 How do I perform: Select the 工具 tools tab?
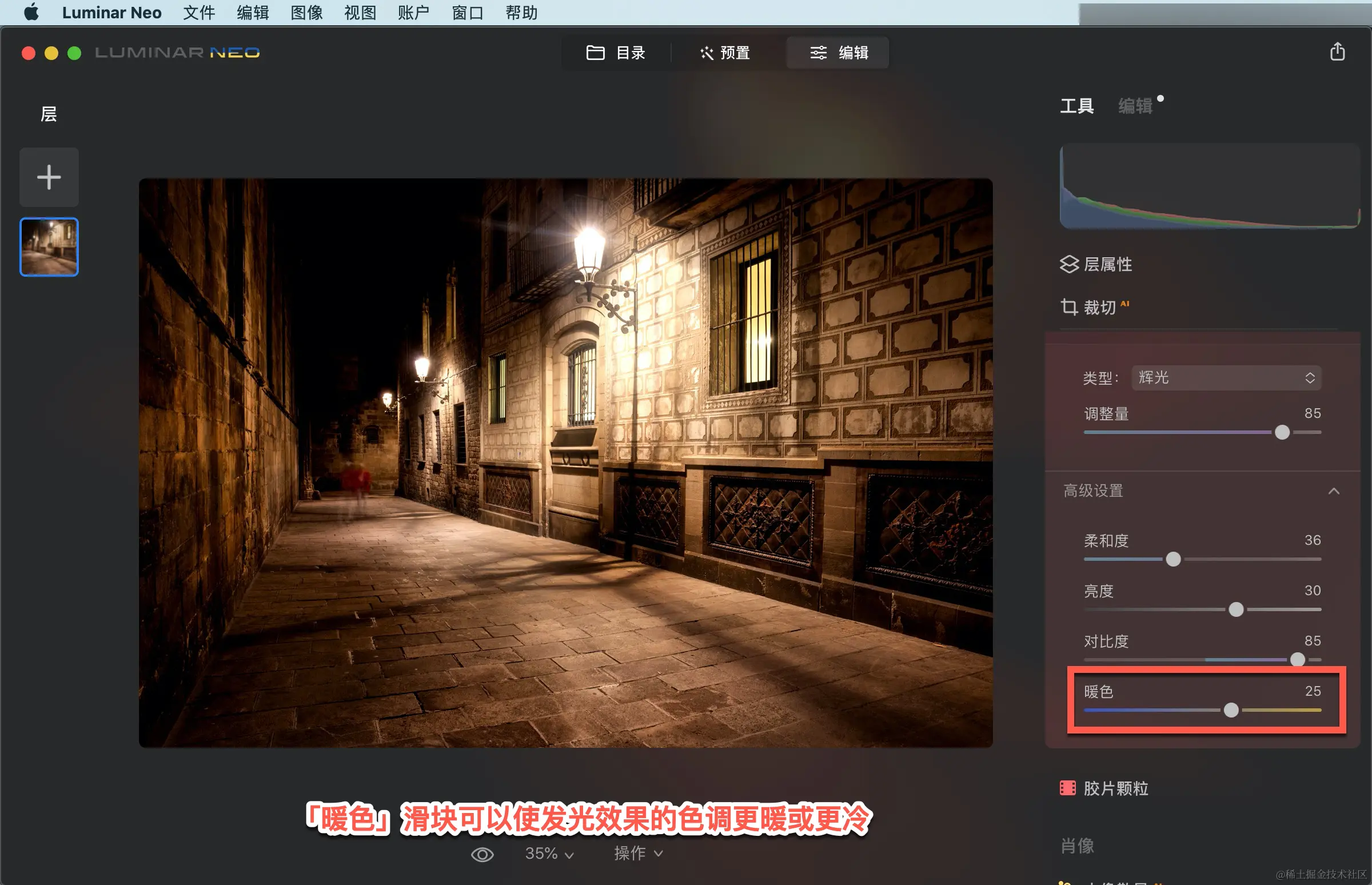coord(1076,106)
